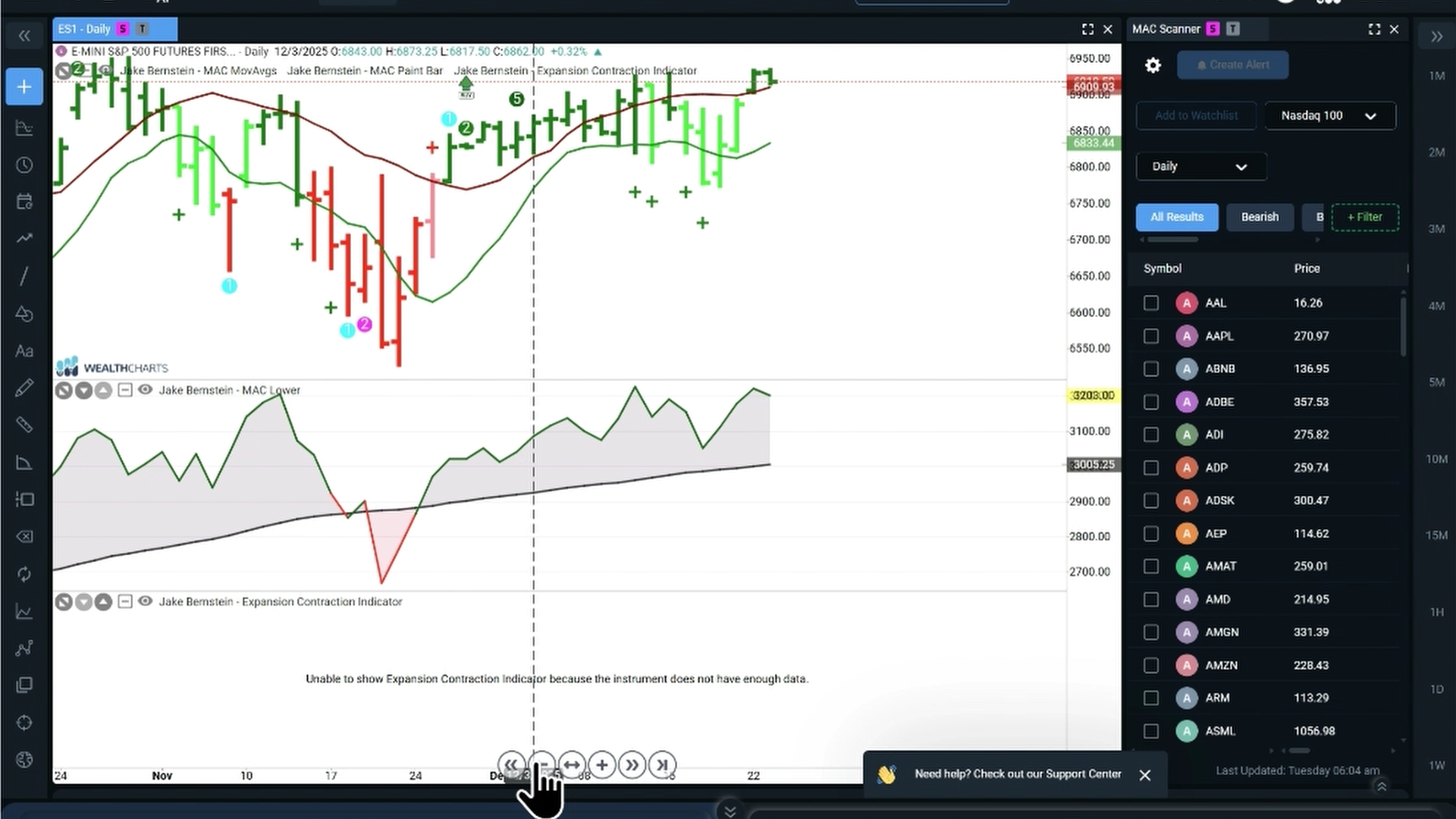Check the AMD row checkbox
The image size is (1456, 819).
coord(1151,600)
